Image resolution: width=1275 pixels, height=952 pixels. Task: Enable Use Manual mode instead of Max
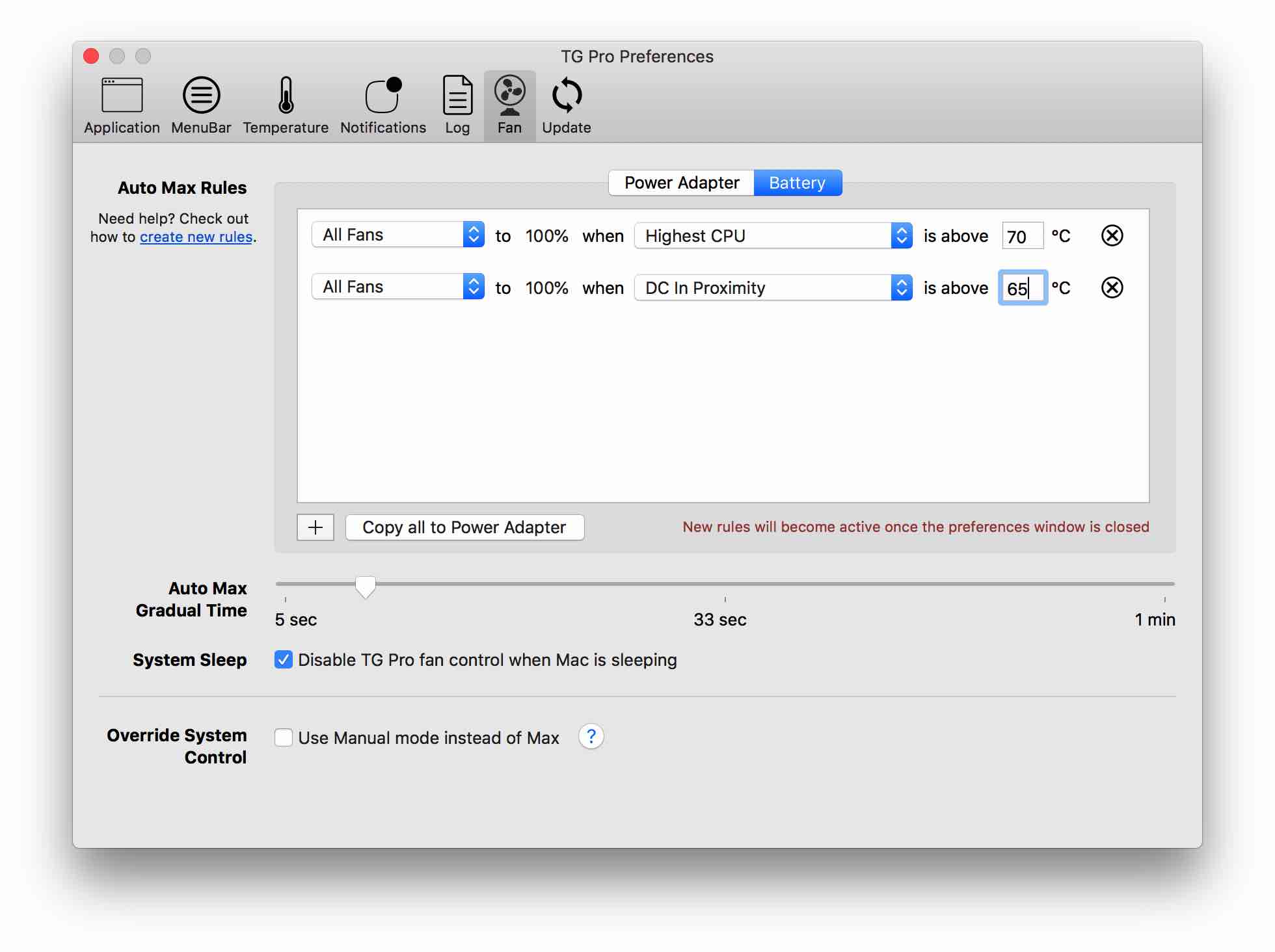click(284, 737)
